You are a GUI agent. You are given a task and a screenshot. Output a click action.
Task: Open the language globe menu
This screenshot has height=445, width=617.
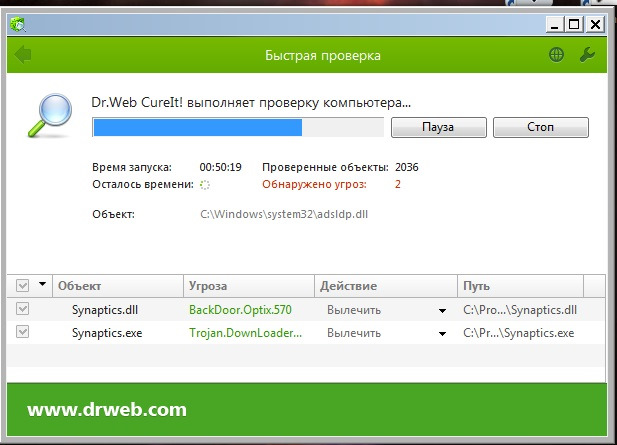point(556,55)
